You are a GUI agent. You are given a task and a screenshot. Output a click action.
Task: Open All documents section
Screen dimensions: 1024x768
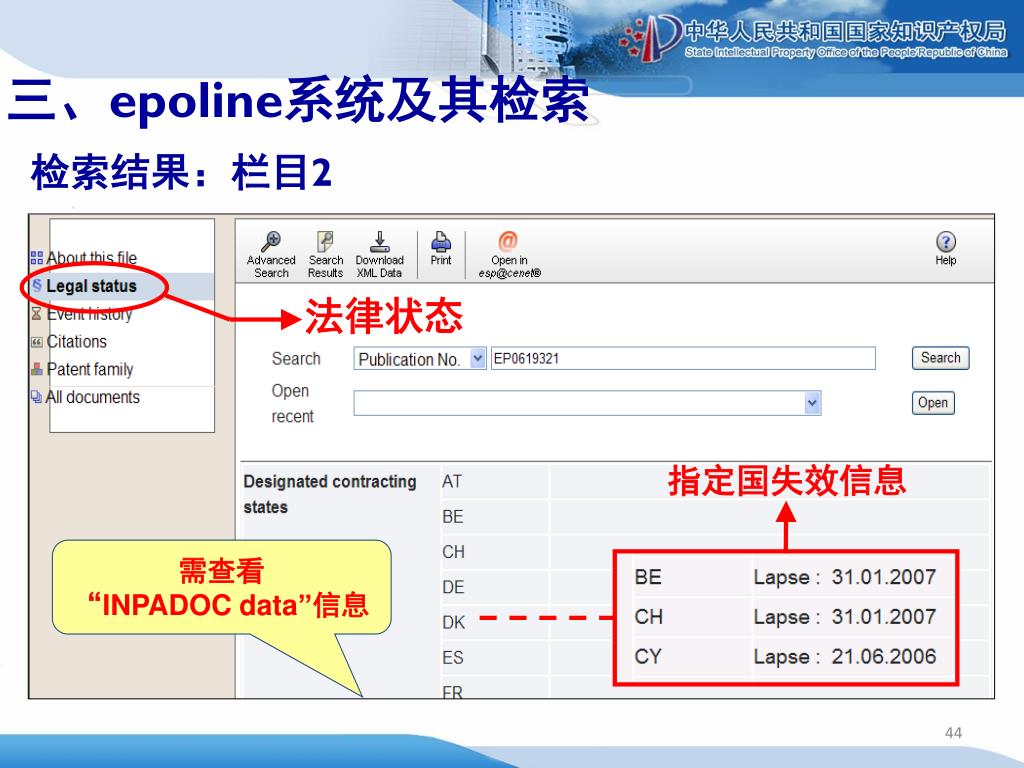click(92, 397)
